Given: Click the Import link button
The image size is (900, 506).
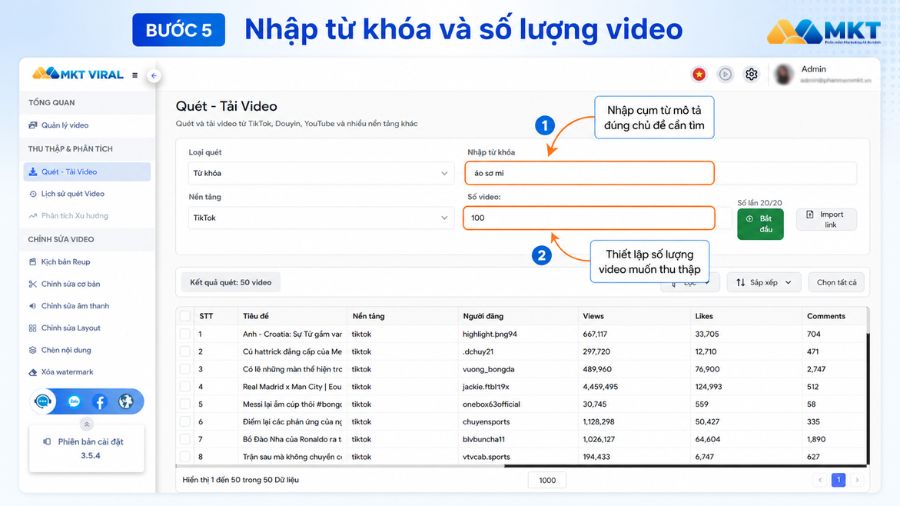Looking at the screenshot, I should 826,219.
